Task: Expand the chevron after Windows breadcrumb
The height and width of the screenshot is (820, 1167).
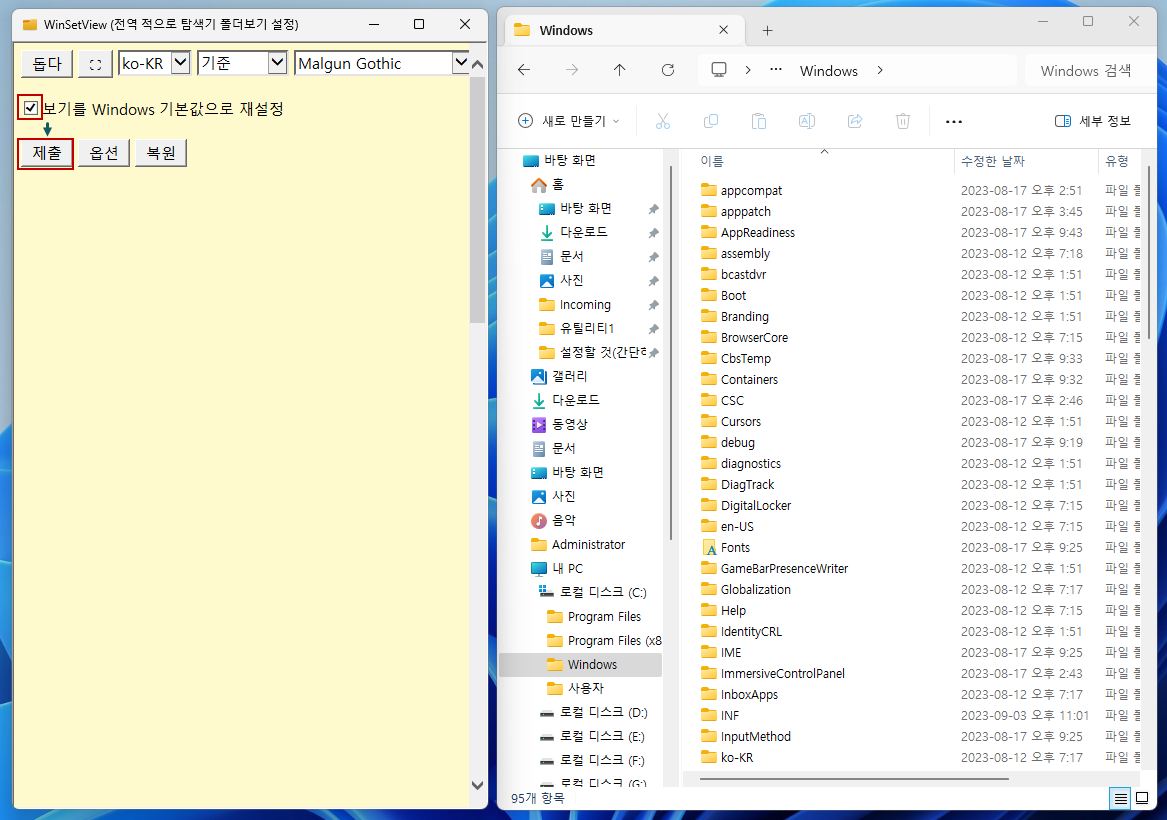Action: [880, 70]
